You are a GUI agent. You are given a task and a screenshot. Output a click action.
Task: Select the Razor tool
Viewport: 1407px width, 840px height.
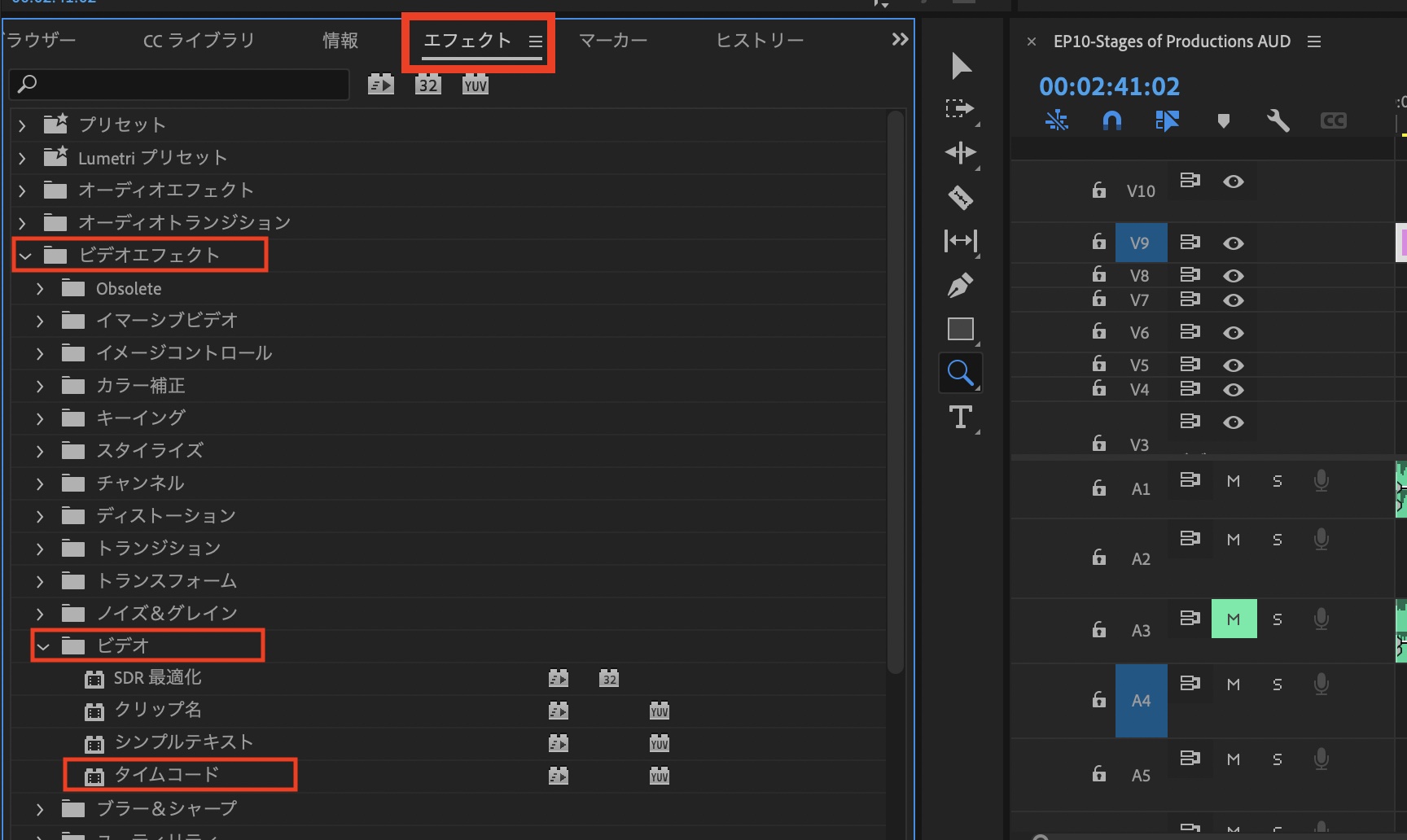961,197
